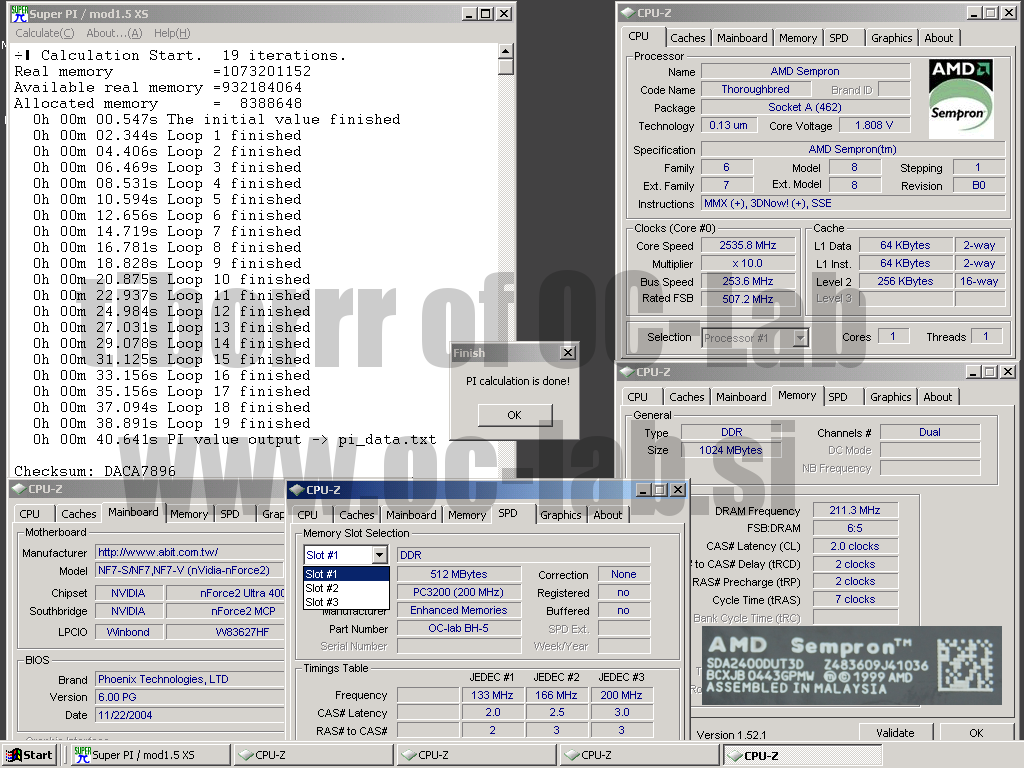Viewport: 1024px width, 768px height.
Task: Click Super PI scrollbar up arrow
Action: pyautogui.click(x=505, y=51)
